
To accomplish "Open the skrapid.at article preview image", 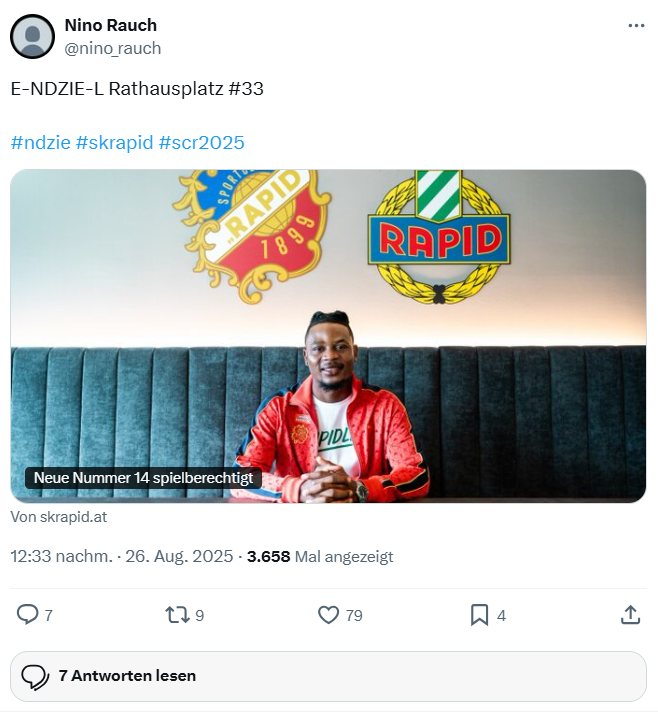I will coord(328,336).
